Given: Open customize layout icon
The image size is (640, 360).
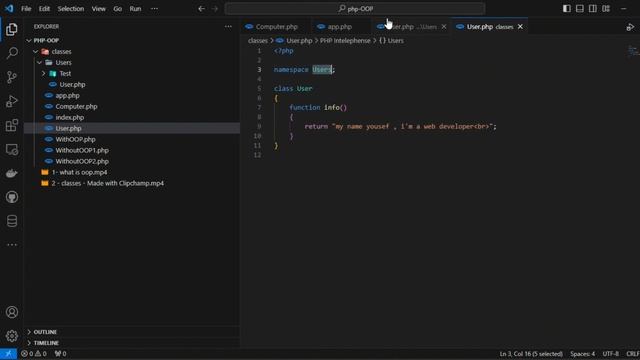Looking at the screenshot, I should coord(606,9).
